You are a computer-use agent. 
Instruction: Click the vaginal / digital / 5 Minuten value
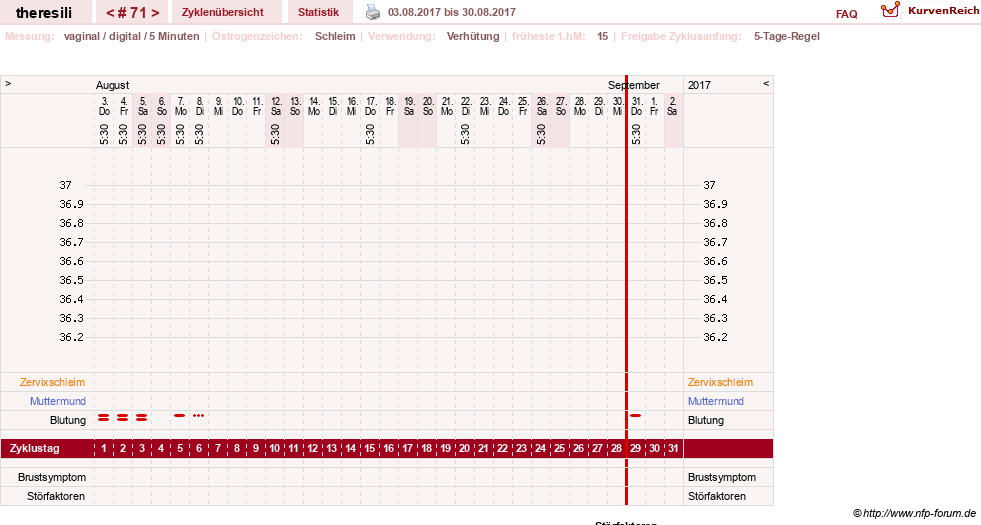point(131,36)
